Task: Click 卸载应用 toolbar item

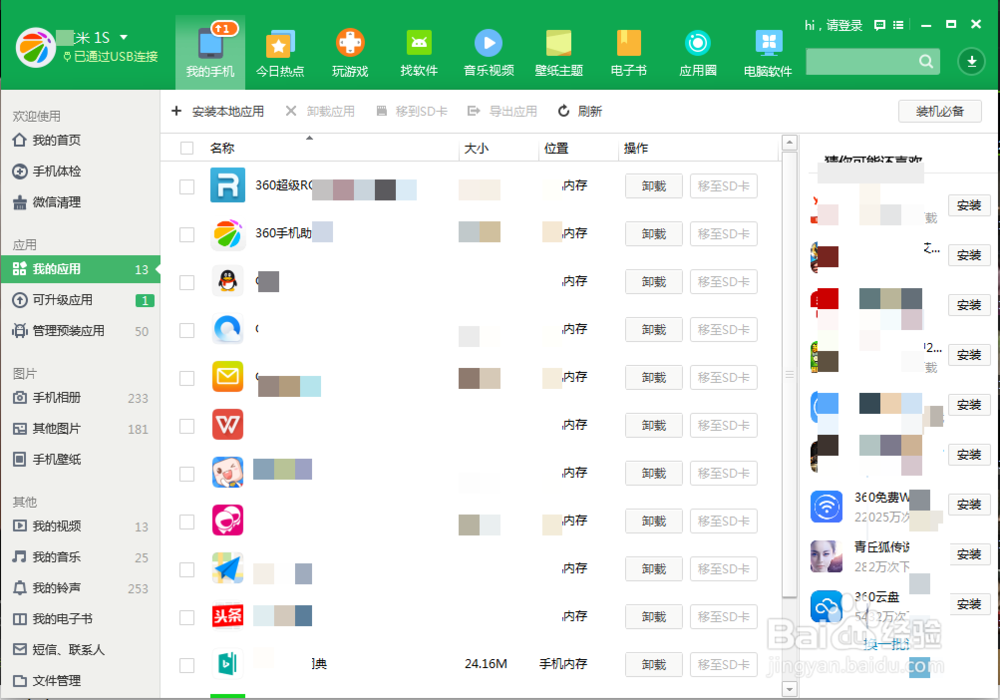Action: (x=320, y=111)
